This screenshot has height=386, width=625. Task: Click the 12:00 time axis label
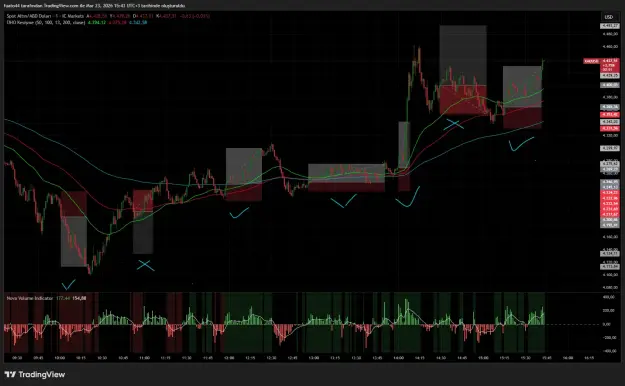(x=229, y=358)
